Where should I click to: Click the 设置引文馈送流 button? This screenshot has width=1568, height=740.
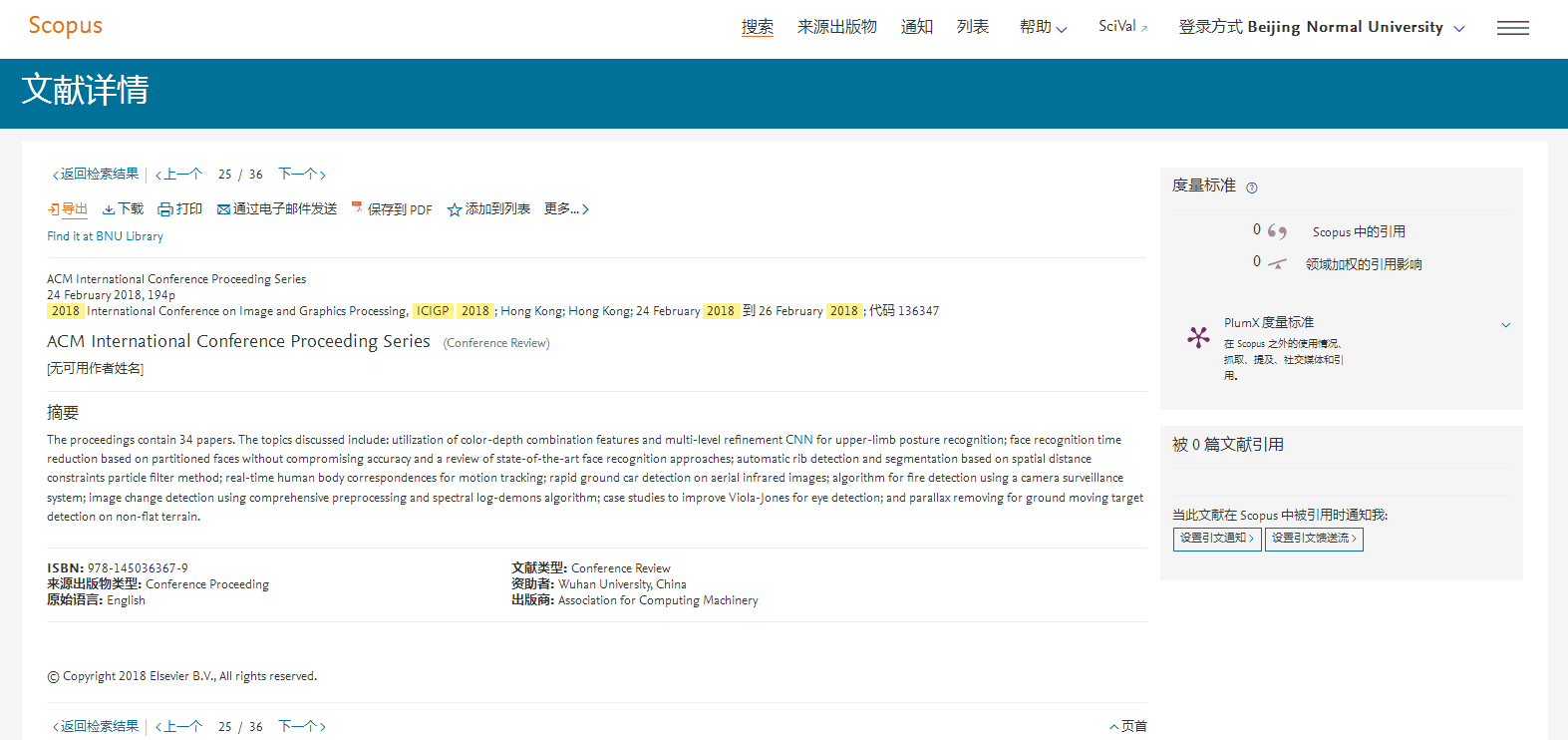point(1314,539)
